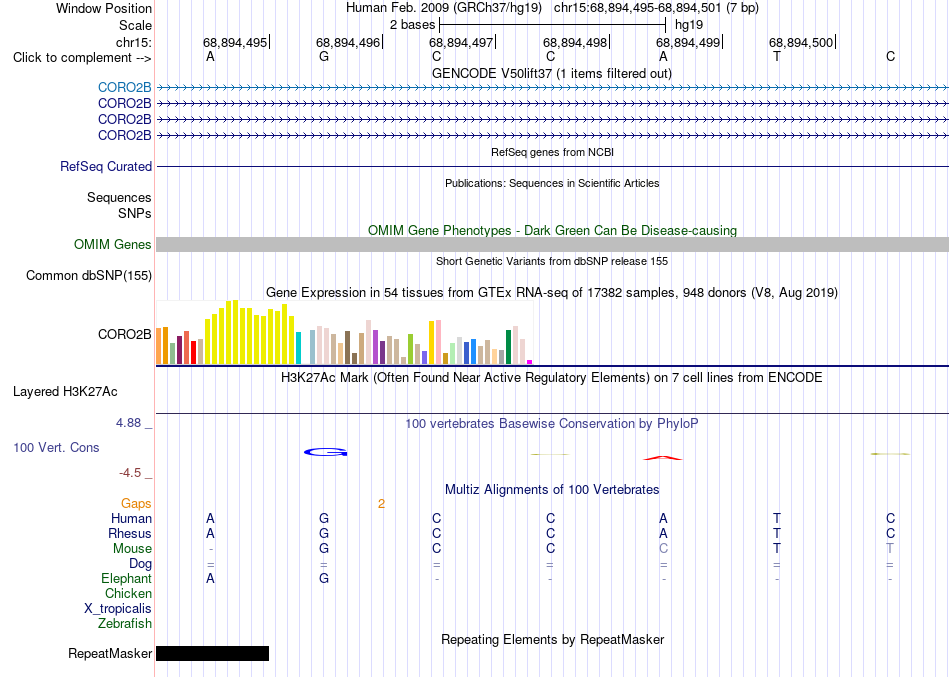Open Common dbSNP(155) track label
The width and height of the screenshot is (950, 677).
[88, 276]
